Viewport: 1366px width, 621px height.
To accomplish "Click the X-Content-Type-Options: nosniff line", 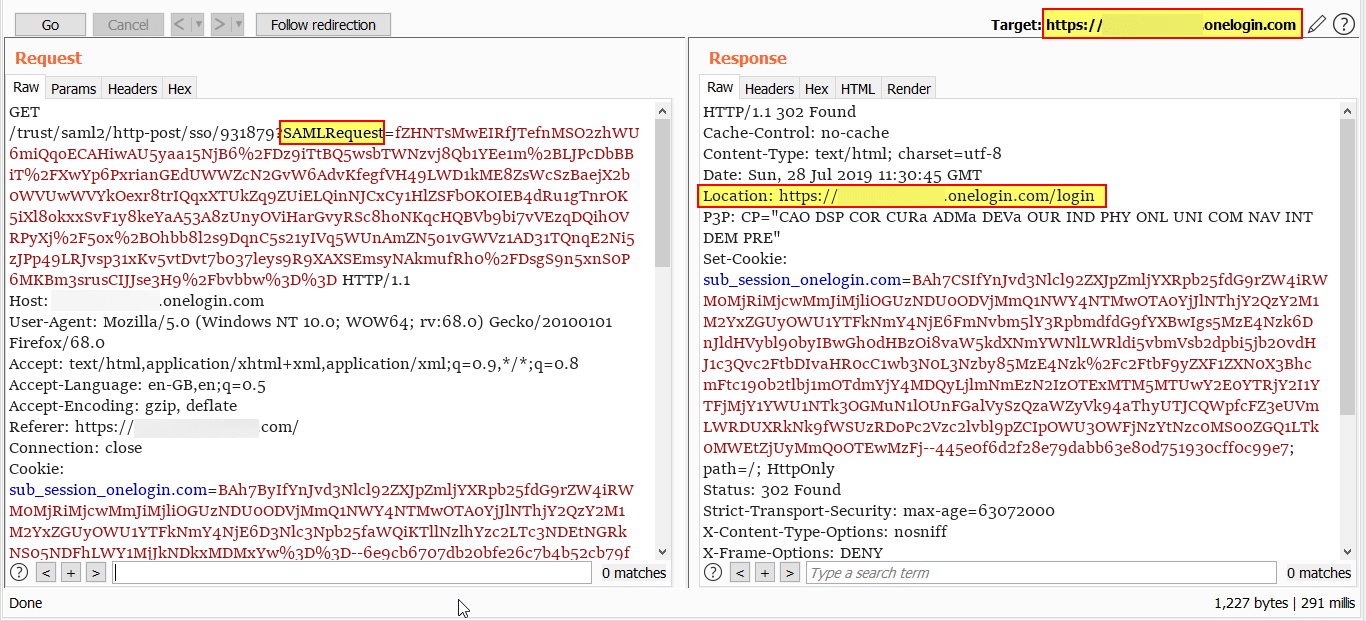I will pyautogui.click(x=825, y=532).
